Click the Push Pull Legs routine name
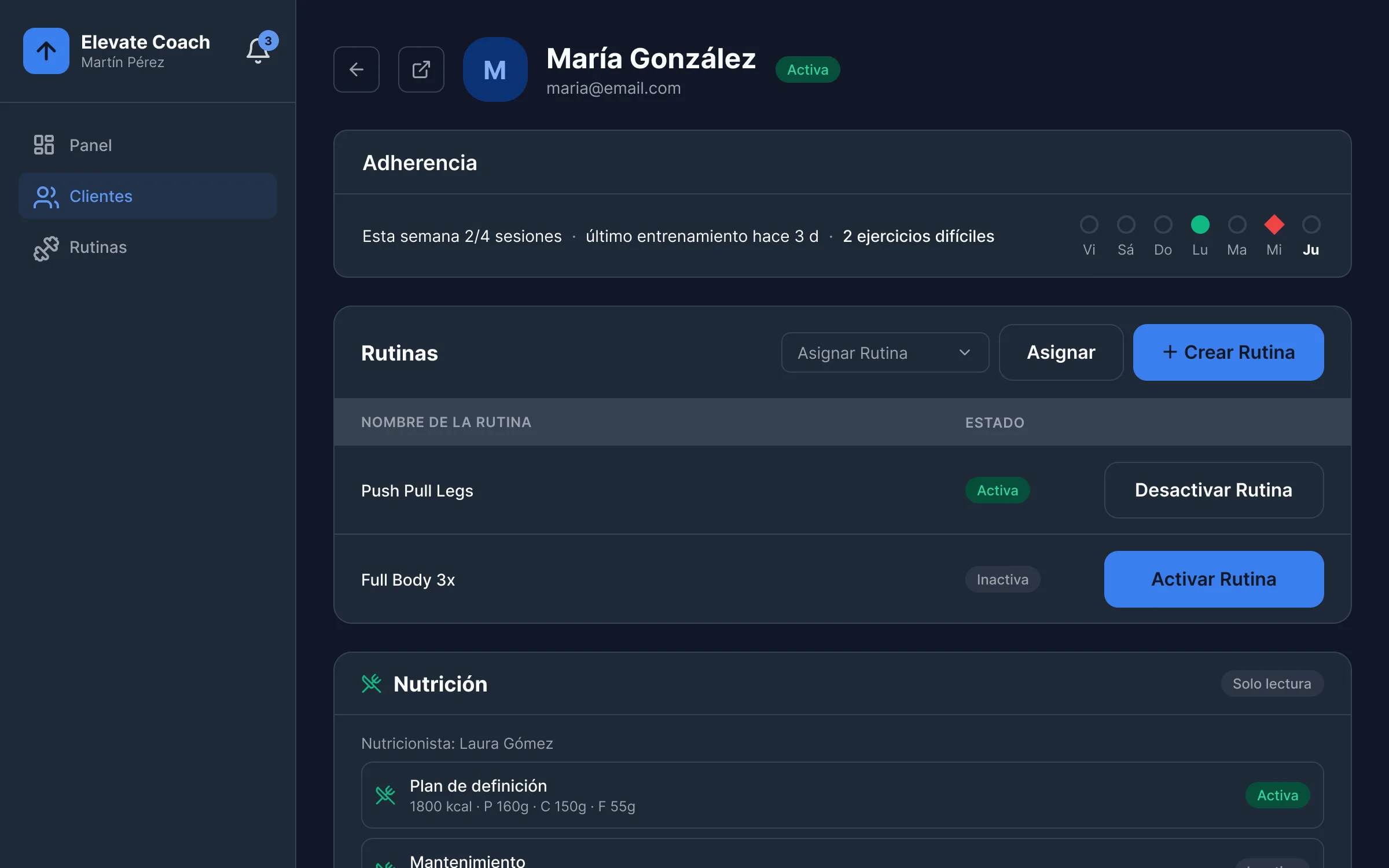 coord(417,491)
